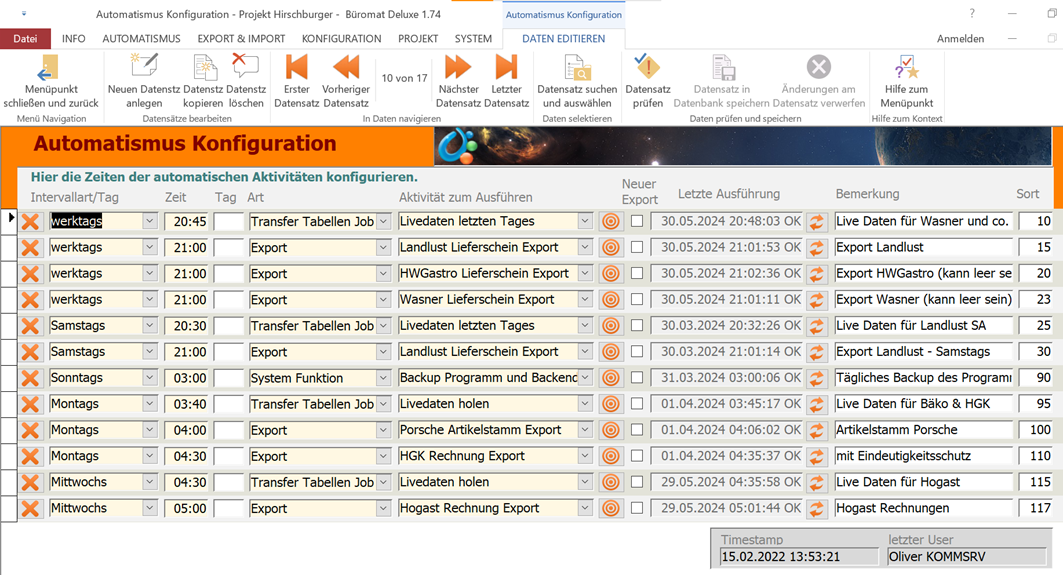Open Art dropdown for System Funktion row

tap(383, 378)
